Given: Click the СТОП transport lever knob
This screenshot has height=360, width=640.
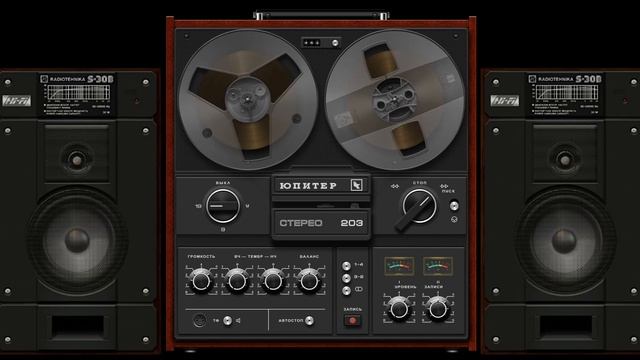Looking at the screenshot, I should click(x=419, y=206).
